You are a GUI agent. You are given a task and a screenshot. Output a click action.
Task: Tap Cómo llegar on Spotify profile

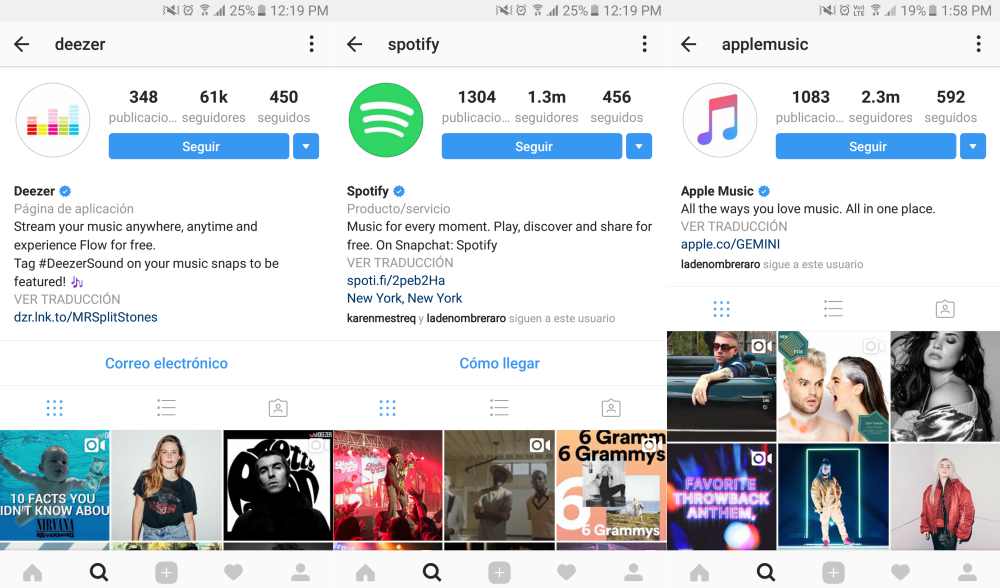[x=499, y=363]
